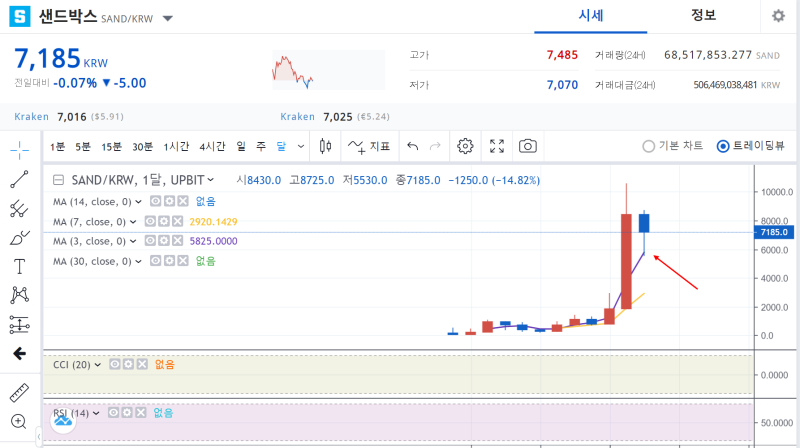Remove the MA 30 indicator
This screenshot has width=800, height=448.
(183, 261)
